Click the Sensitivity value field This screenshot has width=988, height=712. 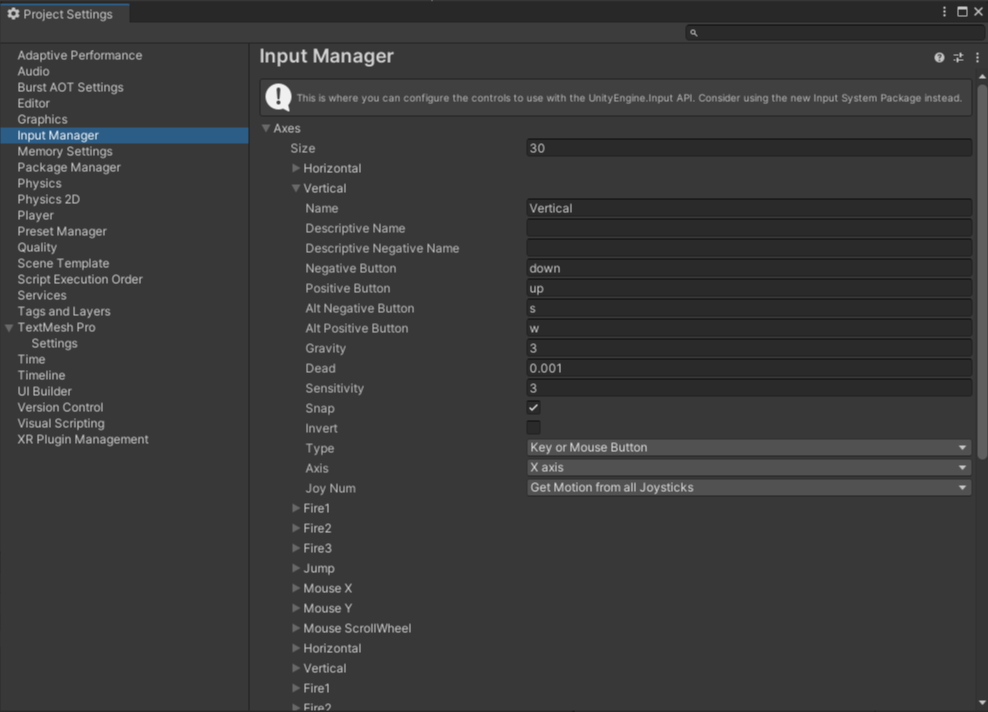click(x=749, y=388)
